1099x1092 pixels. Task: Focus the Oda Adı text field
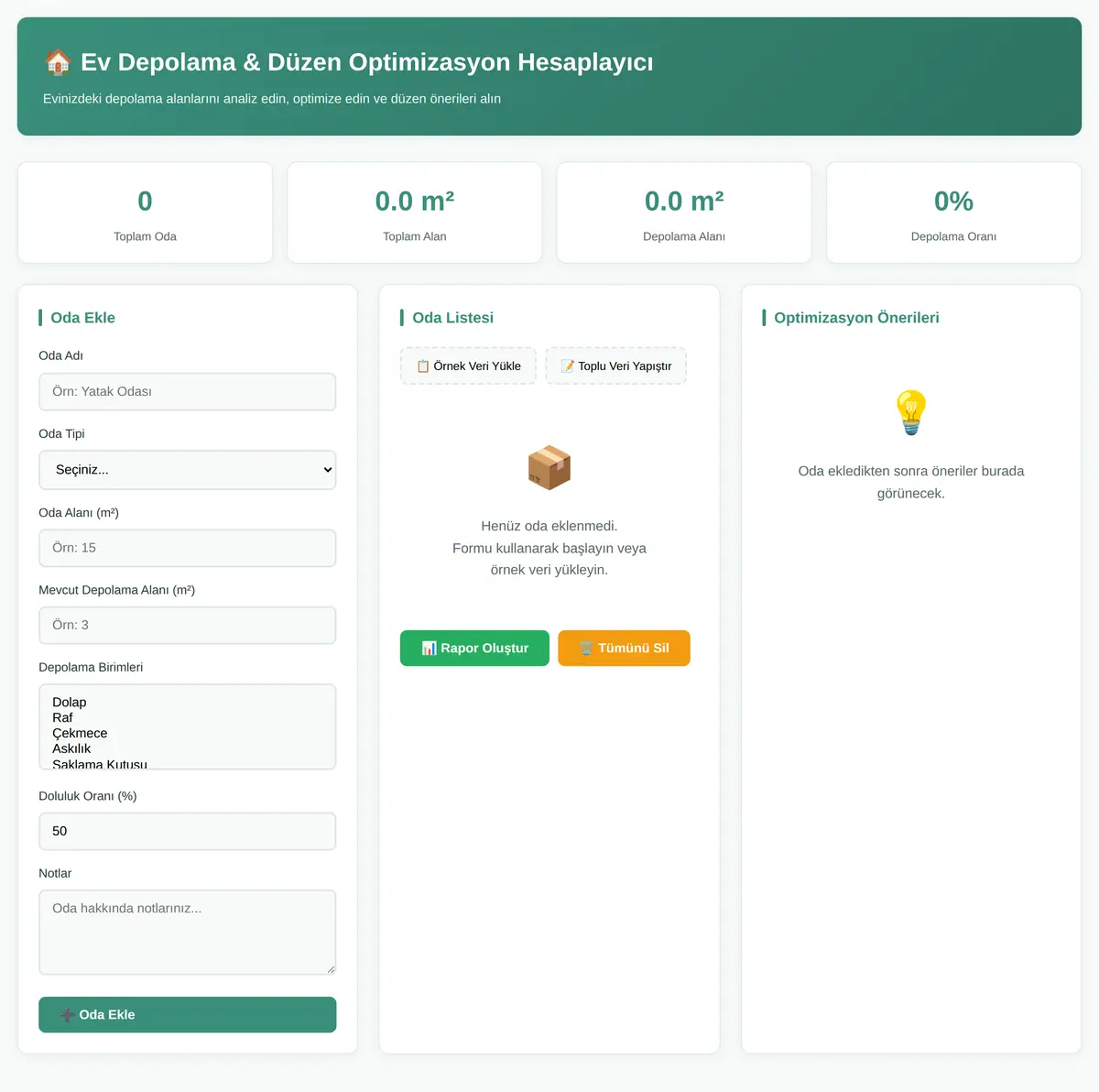(x=188, y=391)
